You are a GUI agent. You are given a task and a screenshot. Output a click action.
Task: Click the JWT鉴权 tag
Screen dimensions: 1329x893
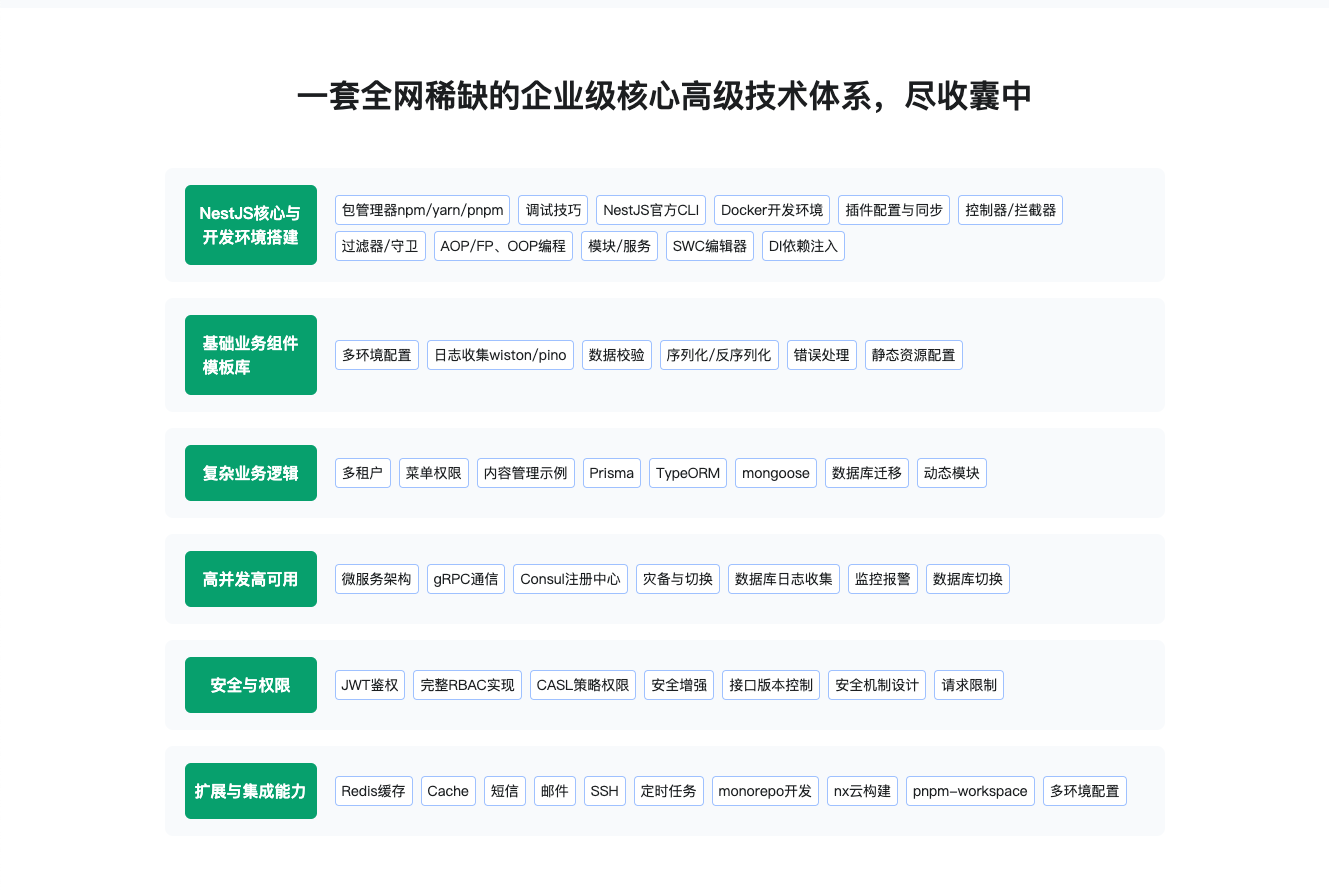coord(370,685)
